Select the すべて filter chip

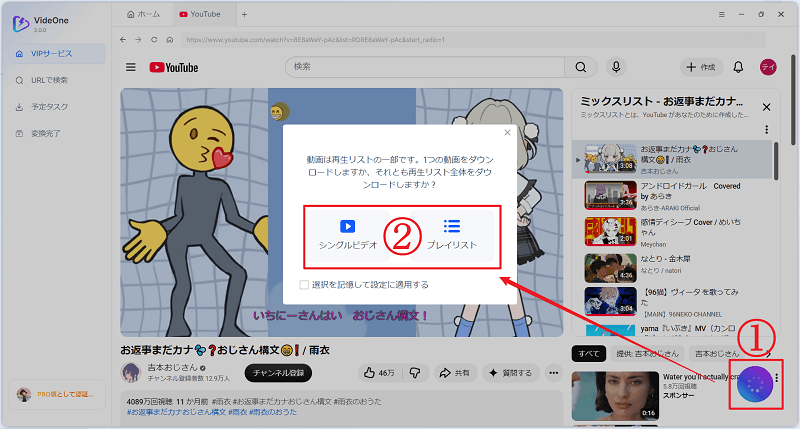[588, 354]
